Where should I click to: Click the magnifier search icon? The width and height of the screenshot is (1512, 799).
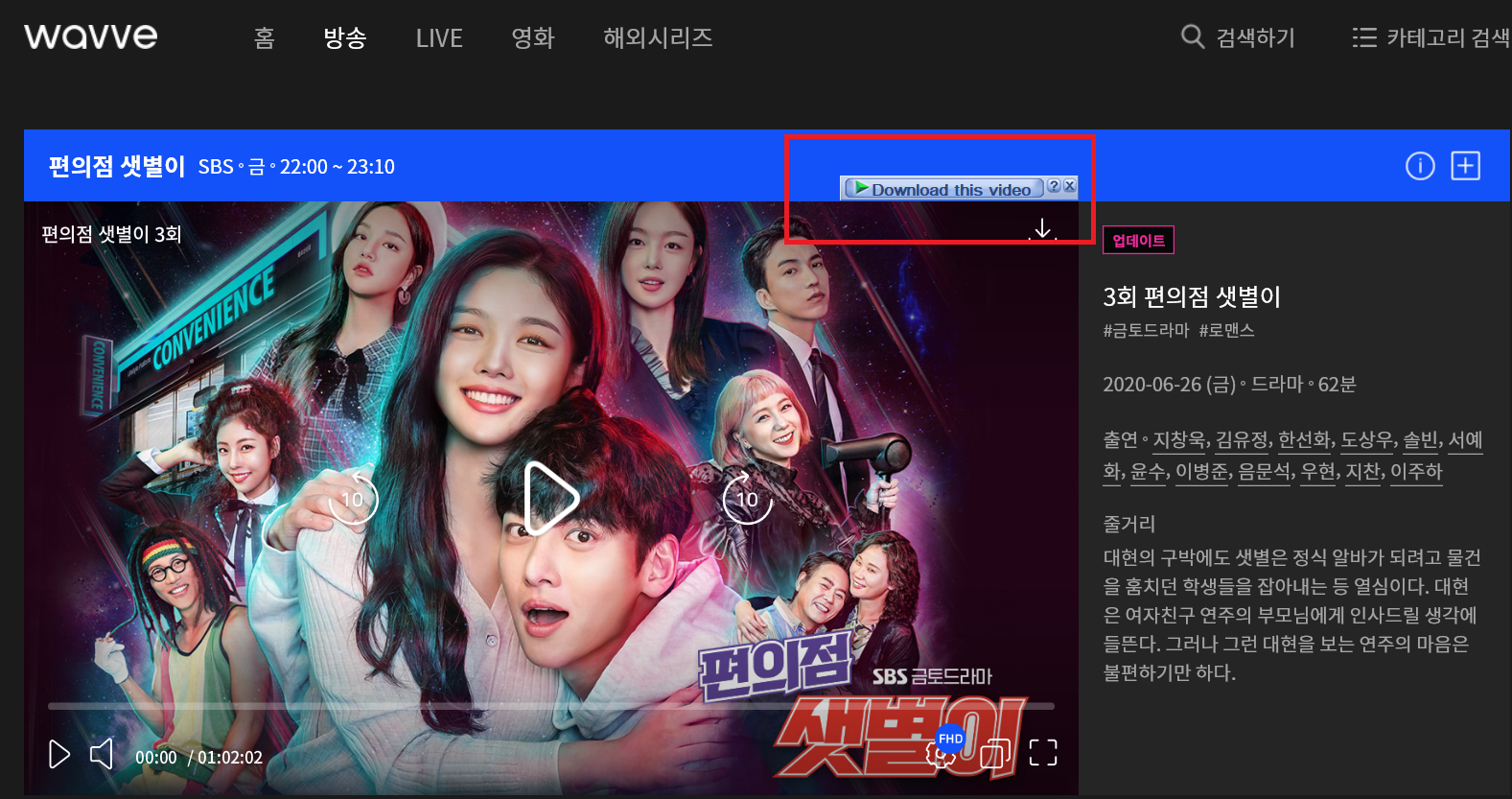tap(1193, 37)
